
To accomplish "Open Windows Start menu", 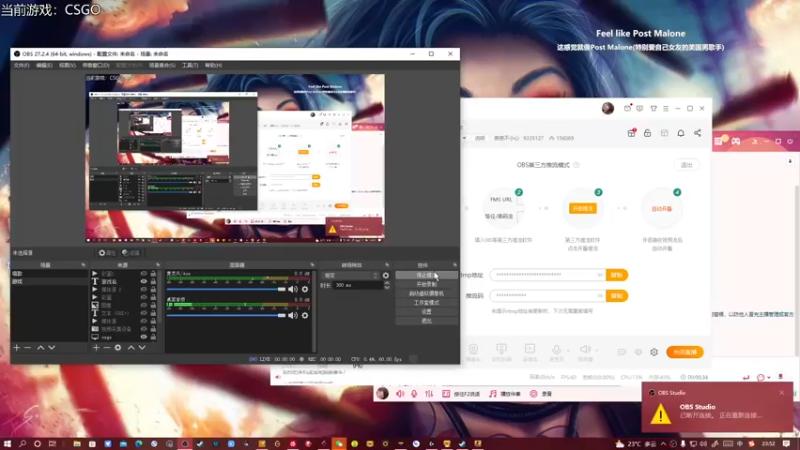I will point(7,444).
